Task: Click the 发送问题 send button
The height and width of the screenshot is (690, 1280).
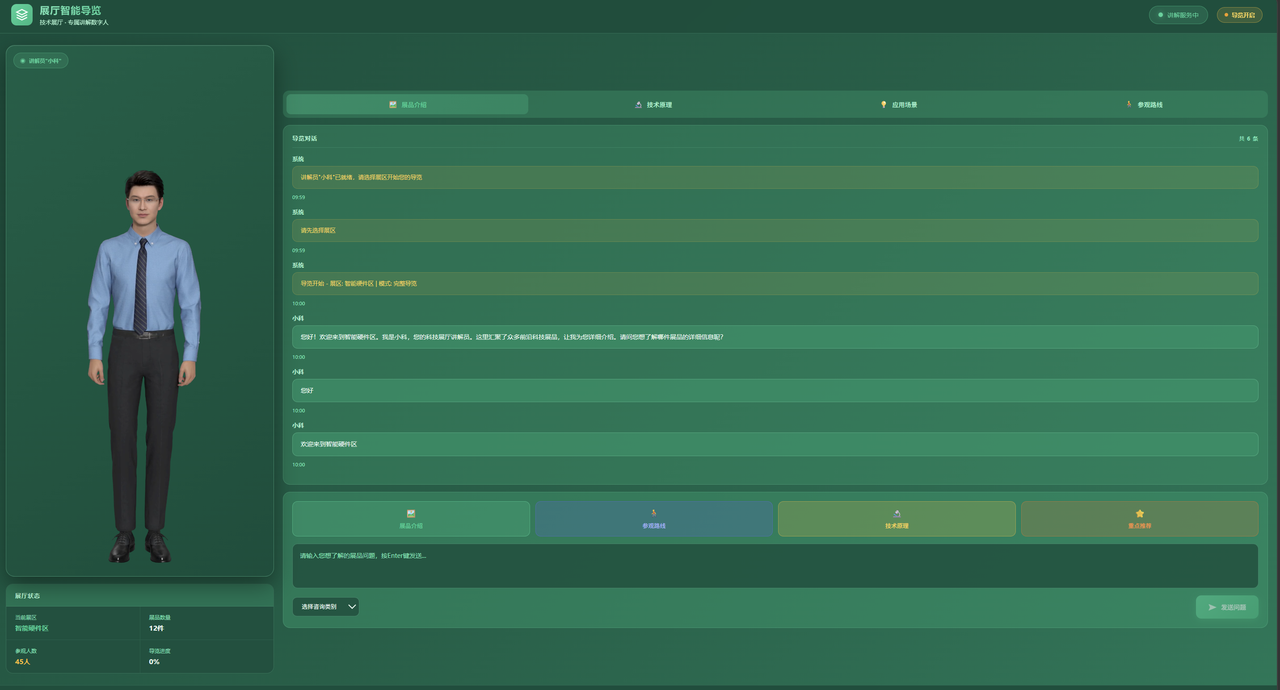Action: tap(1227, 607)
